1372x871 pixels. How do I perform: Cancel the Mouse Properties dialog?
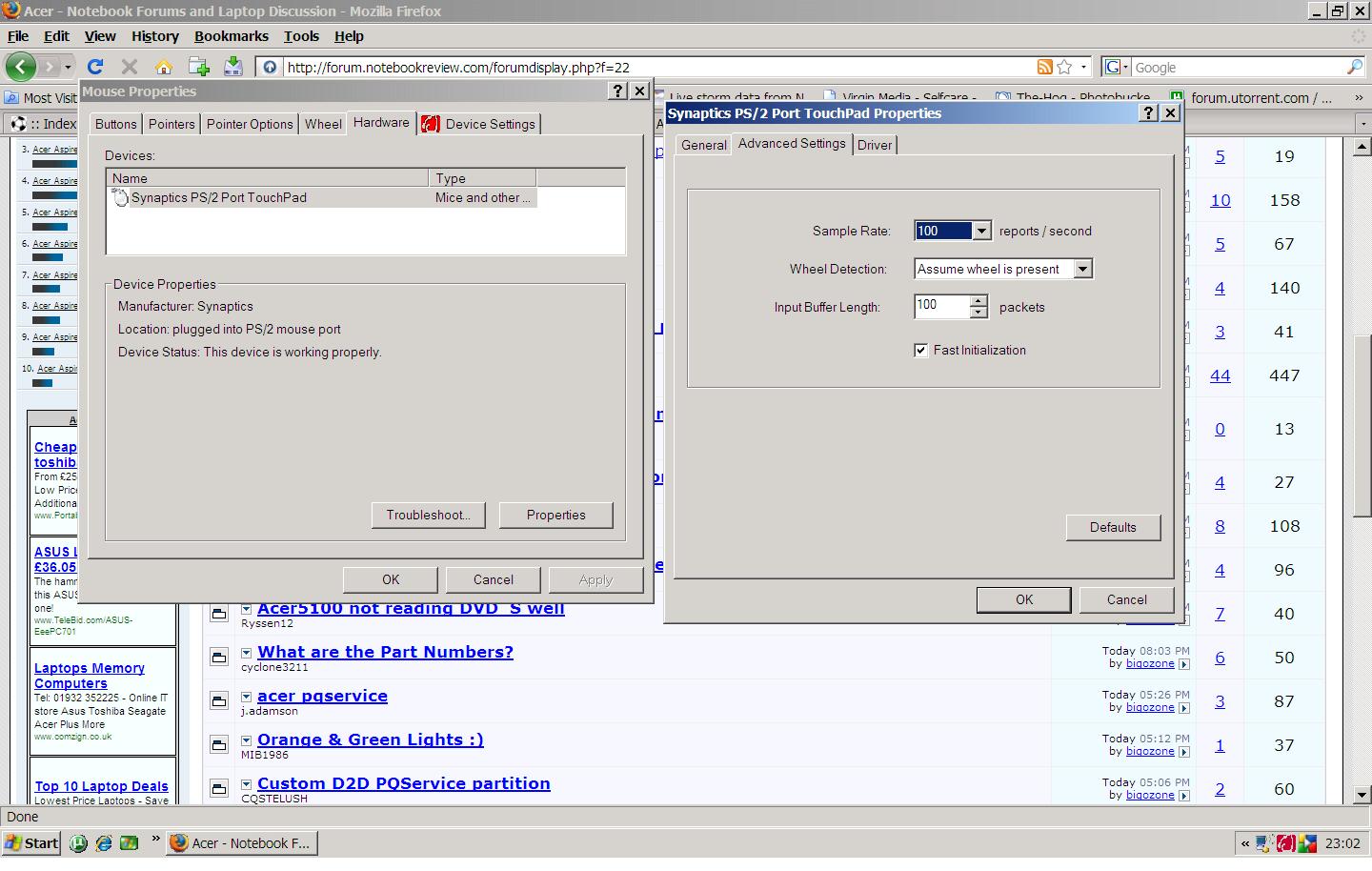tap(494, 579)
